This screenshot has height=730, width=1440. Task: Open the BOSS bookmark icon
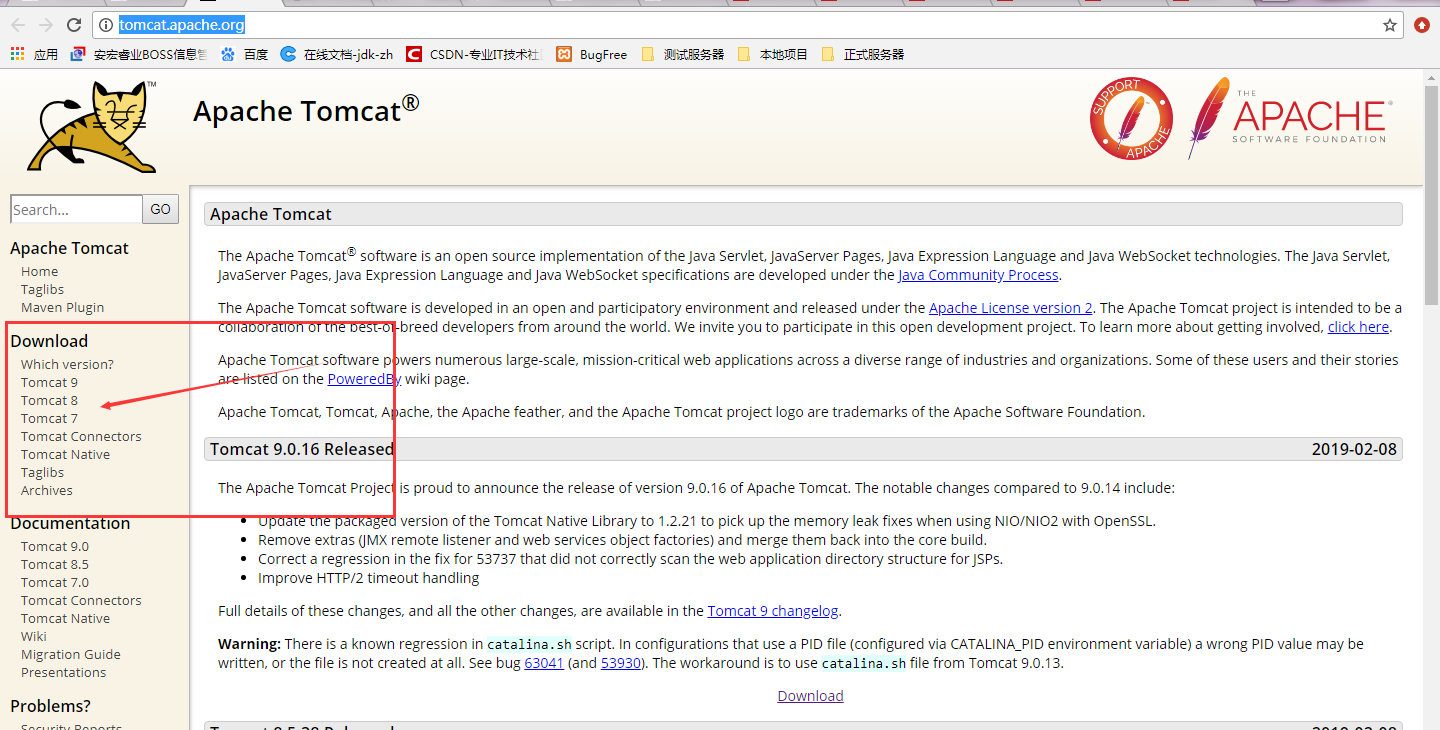click(78, 54)
